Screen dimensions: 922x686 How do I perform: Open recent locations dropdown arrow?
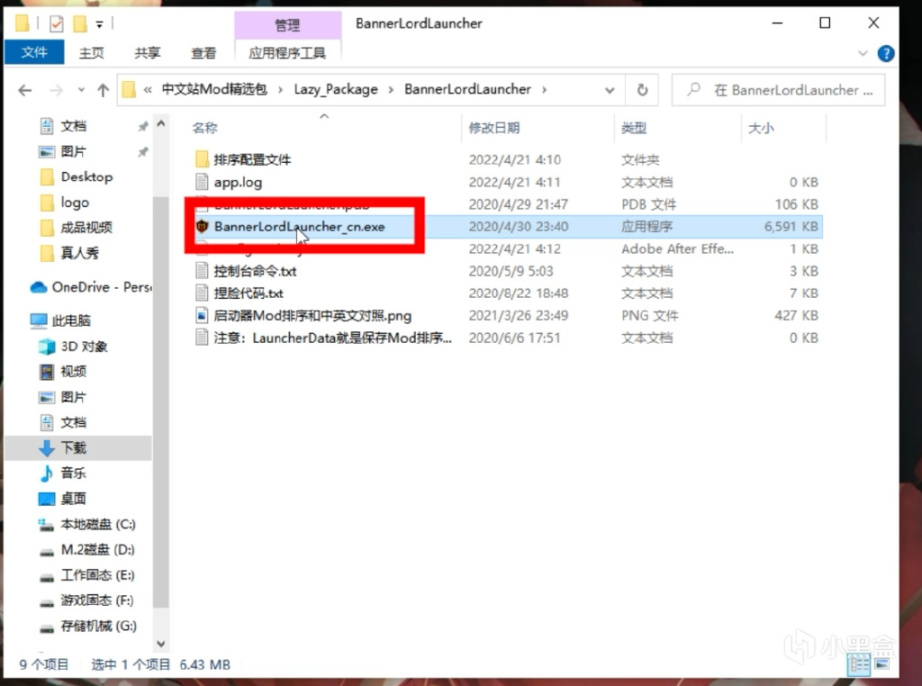point(81,90)
